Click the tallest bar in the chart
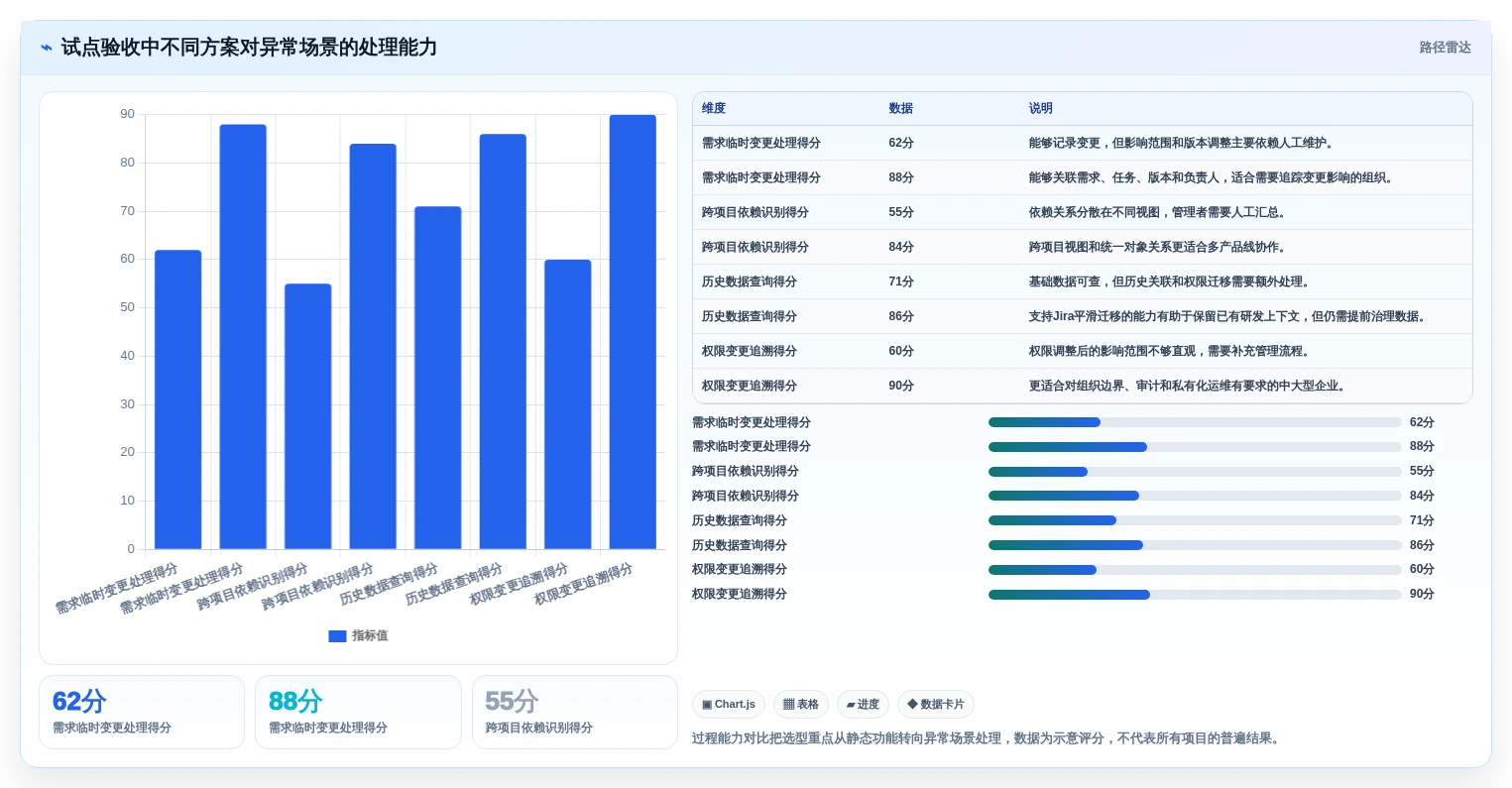1512x788 pixels. pos(633,332)
